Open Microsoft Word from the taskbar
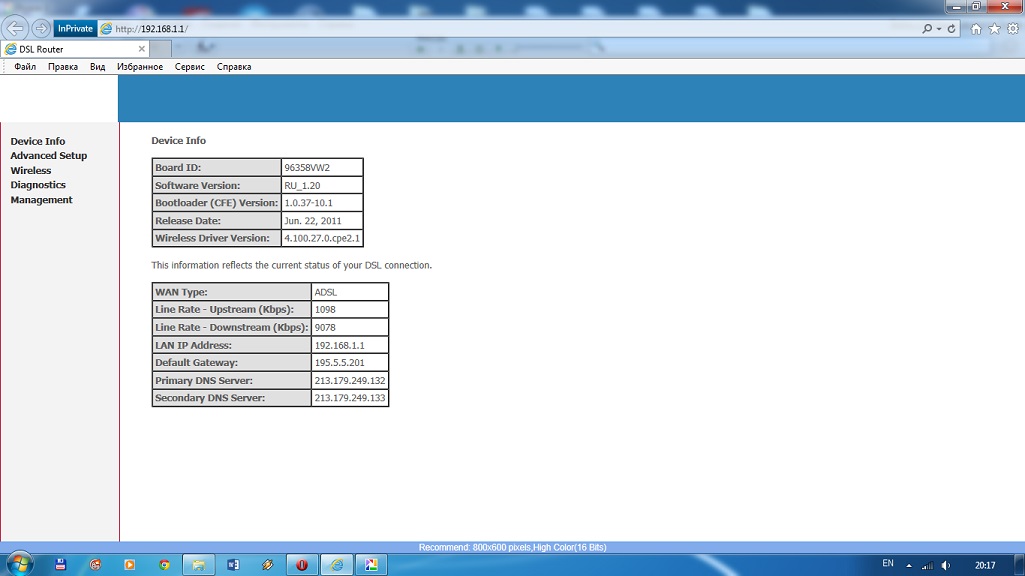Screen dimensions: 1025x576 pyautogui.click(x=233, y=564)
